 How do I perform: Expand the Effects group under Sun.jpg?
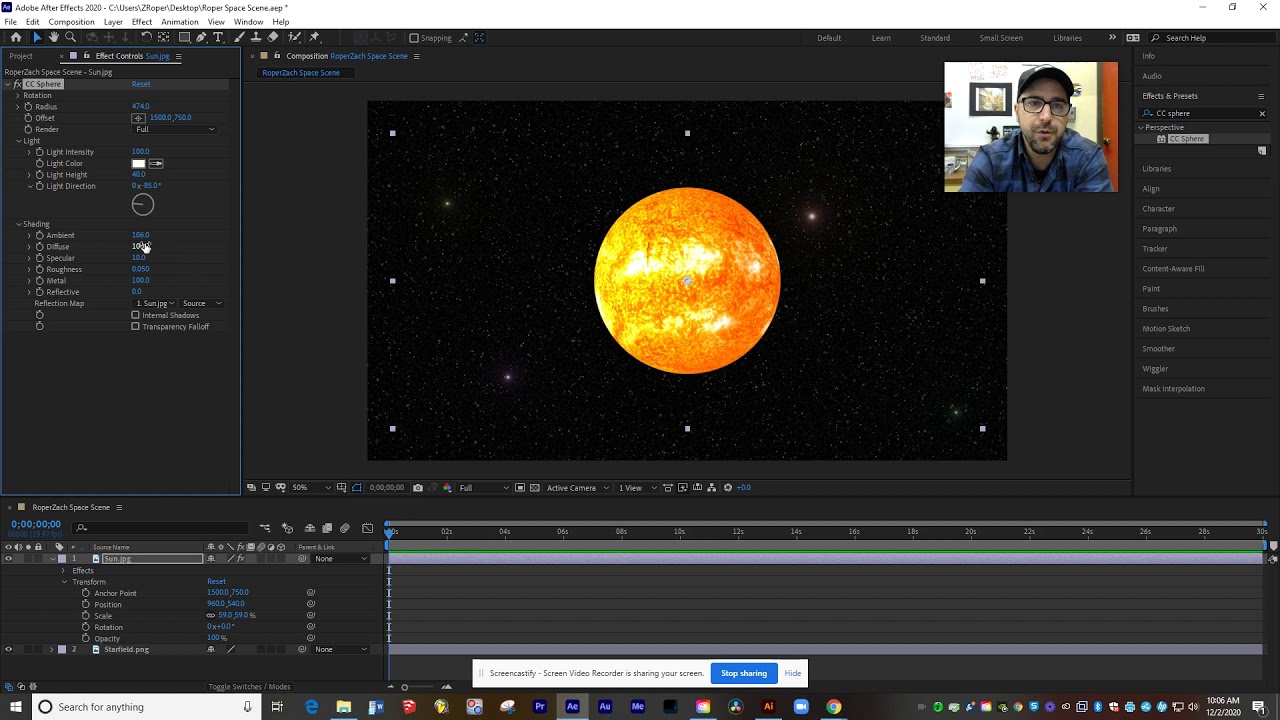pyautogui.click(x=64, y=571)
